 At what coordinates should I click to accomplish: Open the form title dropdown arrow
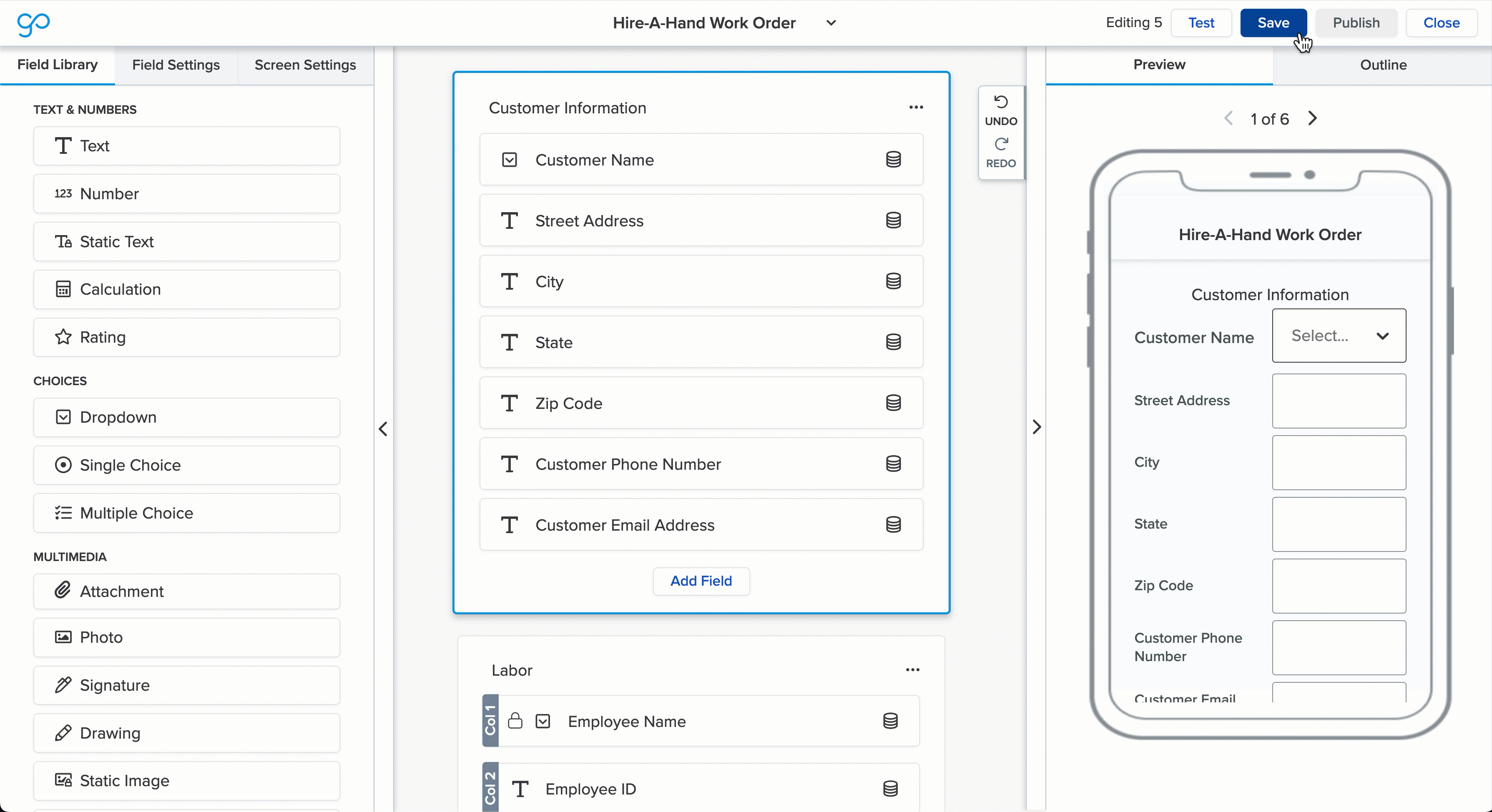click(x=831, y=23)
